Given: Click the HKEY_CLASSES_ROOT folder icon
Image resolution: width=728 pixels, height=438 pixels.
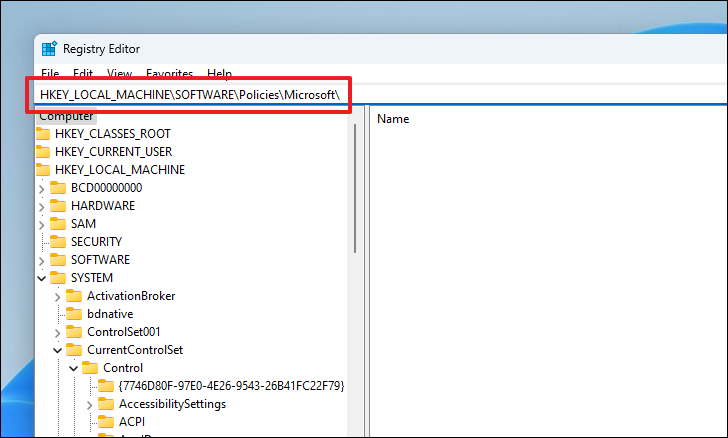Looking at the screenshot, I should pyautogui.click(x=43, y=134).
